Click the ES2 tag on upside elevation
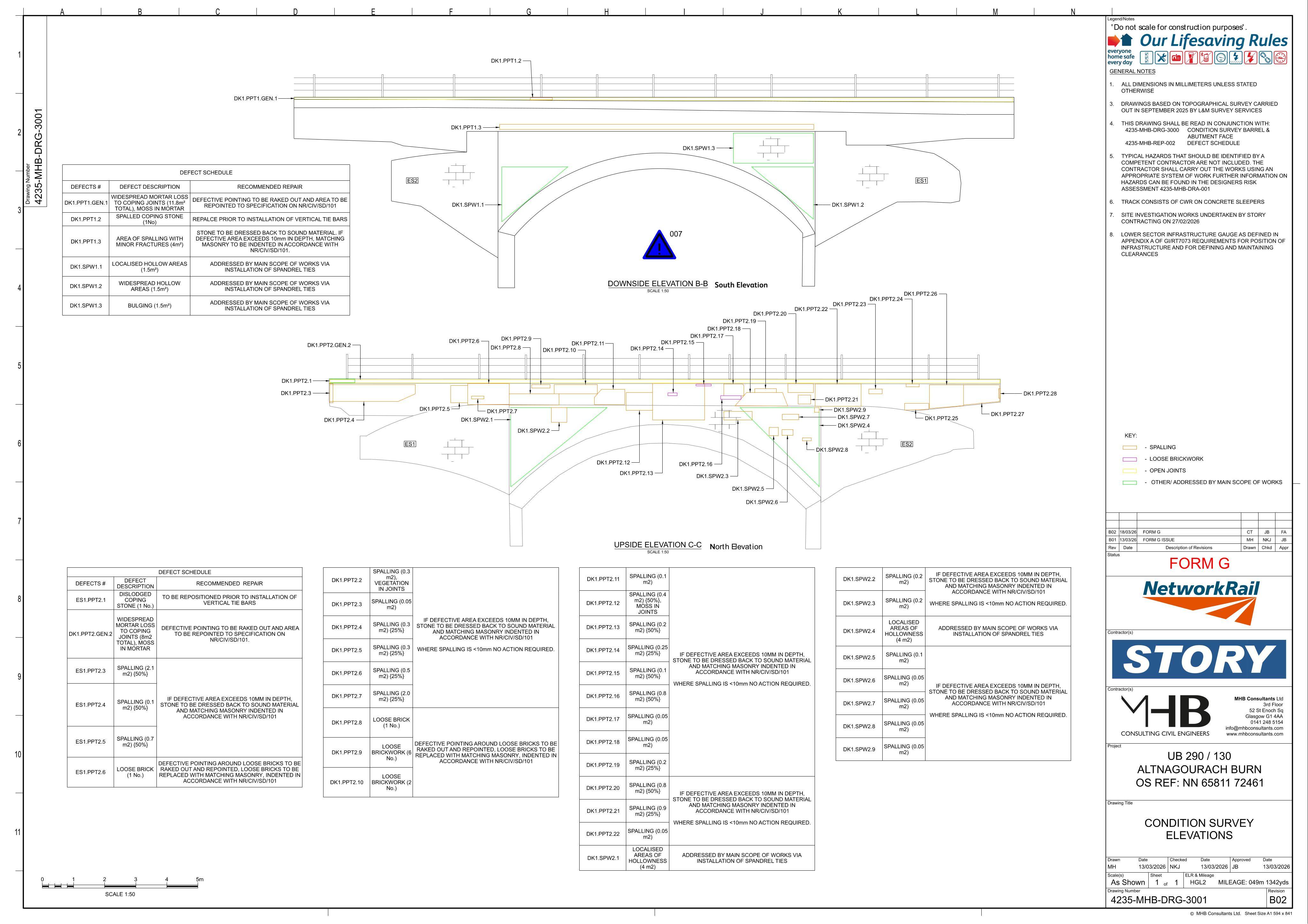The image size is (1308, 924). [906, 444]
